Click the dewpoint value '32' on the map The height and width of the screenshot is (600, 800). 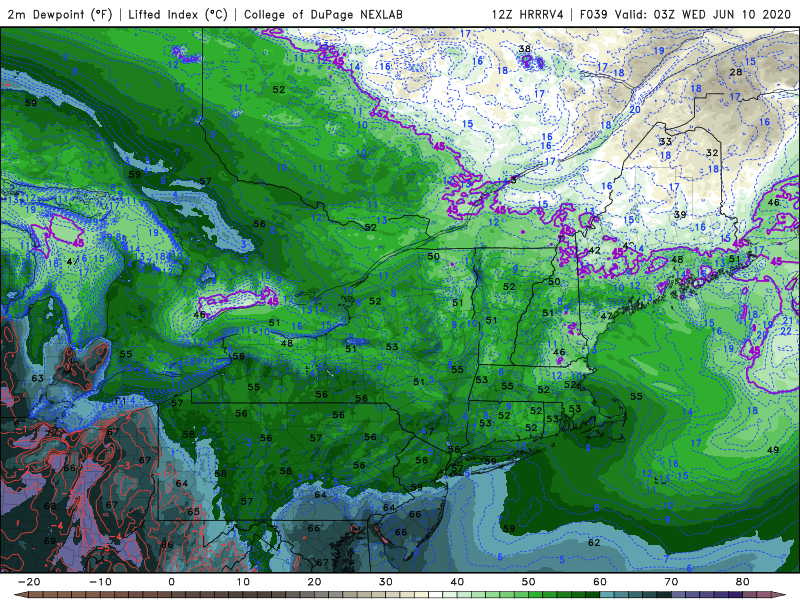tap(712, 153)
